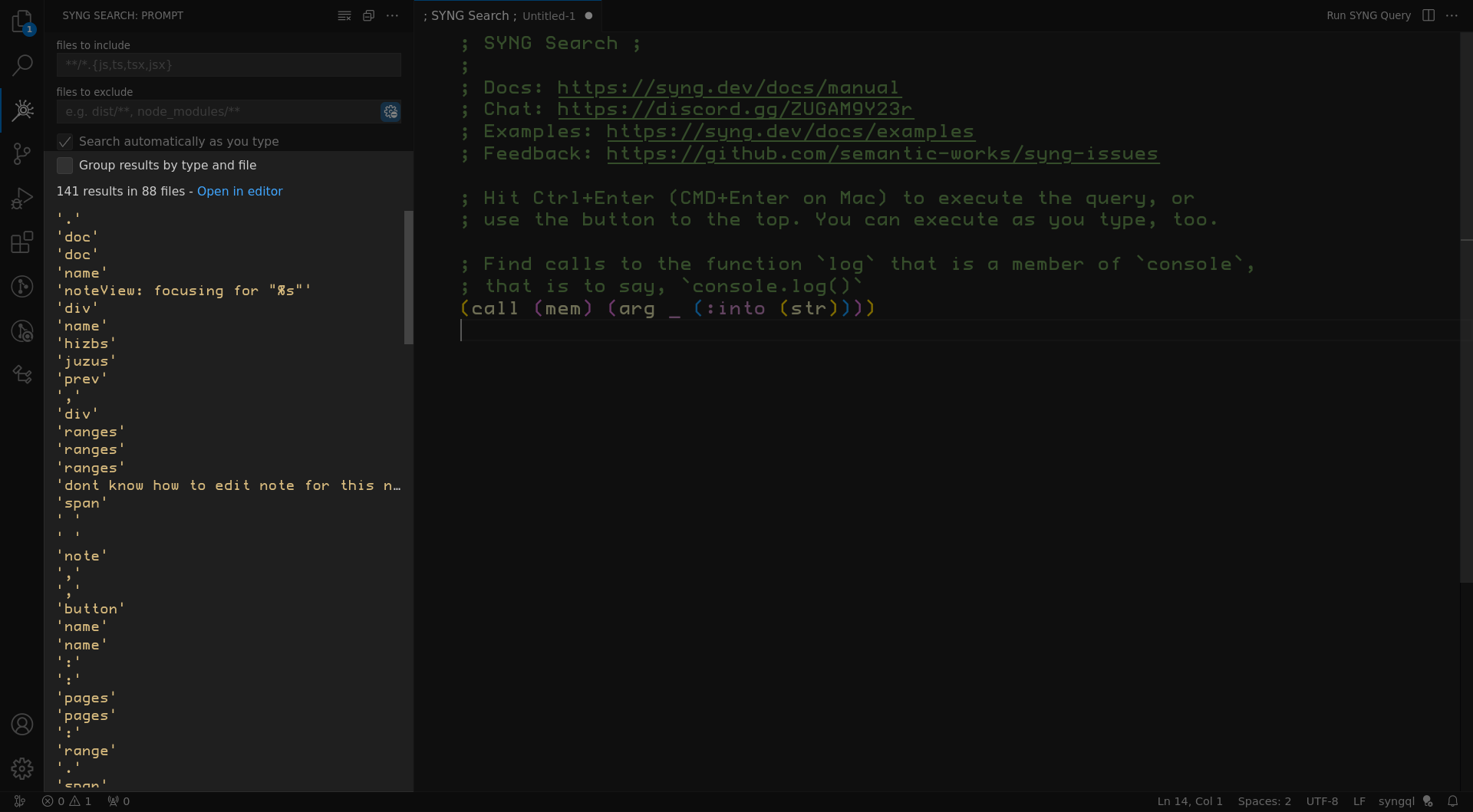1473x812 pixels.
Task: Open the UTF-8 encoding selector
Action: tap(1321, 801)
